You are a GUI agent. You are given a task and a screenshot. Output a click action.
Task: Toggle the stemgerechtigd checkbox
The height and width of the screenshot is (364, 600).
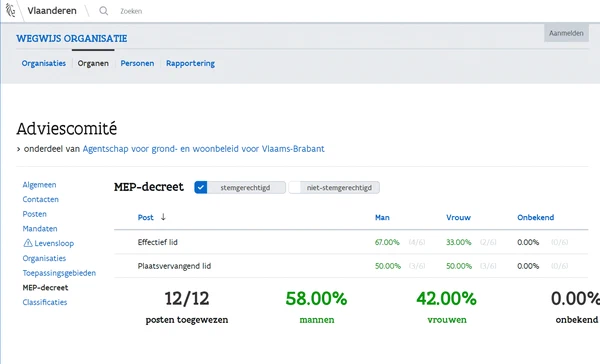click(x=201, y=188)
